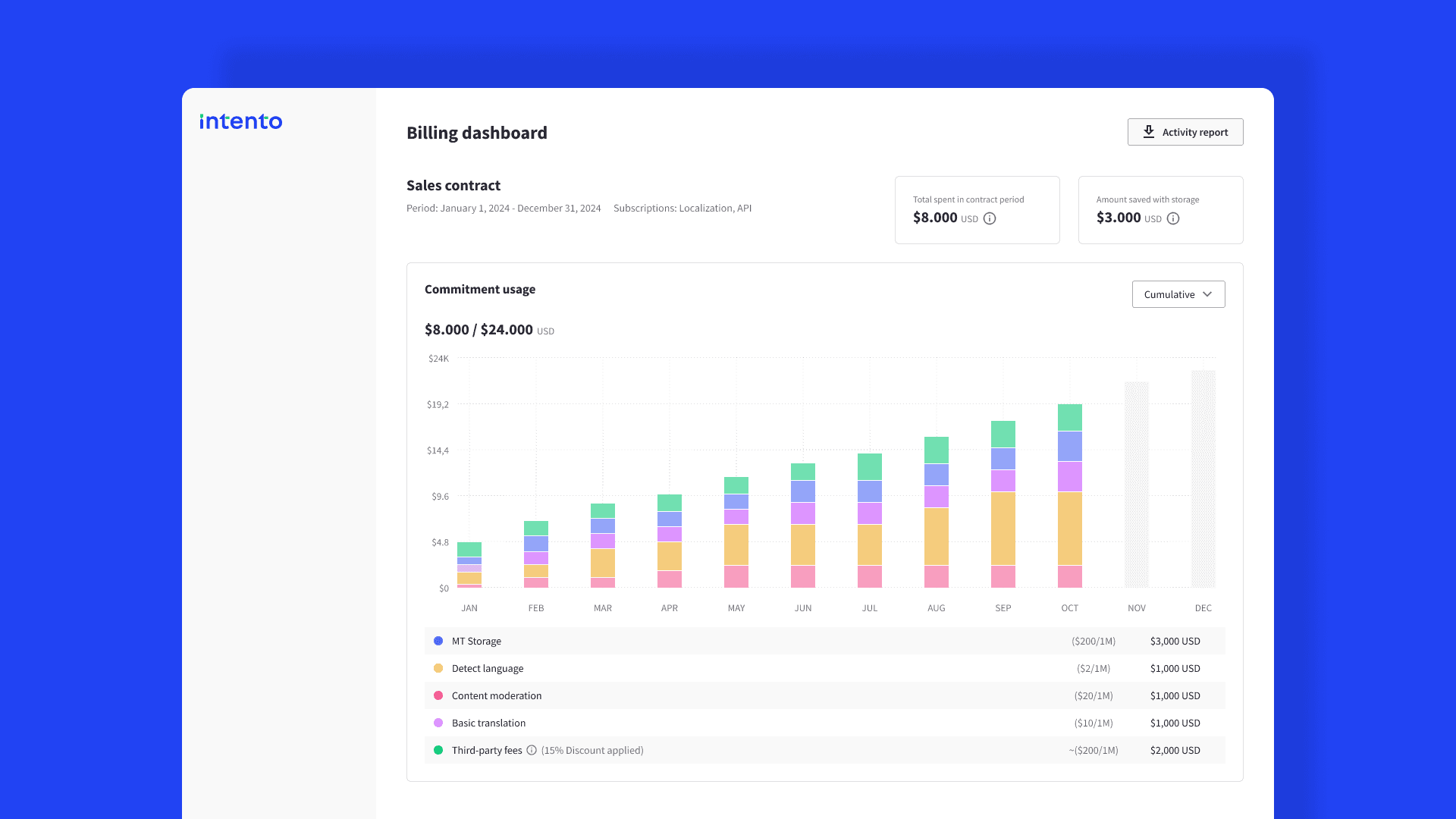Click the Basic translation purple legend dot
The height and width of the screenshot is (819, 1456).
(438, 723)
